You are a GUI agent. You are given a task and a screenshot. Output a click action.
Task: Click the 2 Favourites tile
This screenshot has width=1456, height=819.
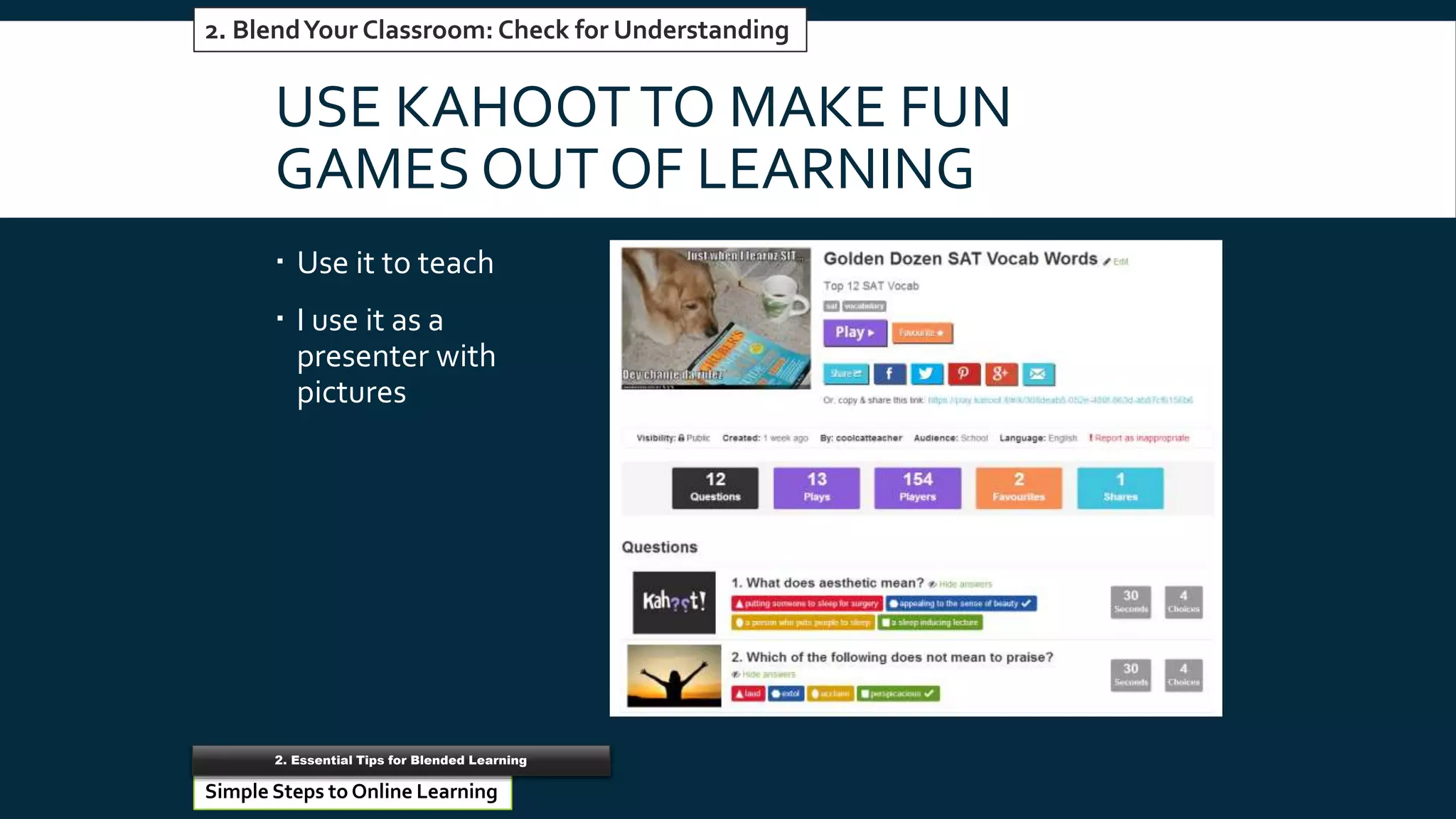tap(1019, 488)
